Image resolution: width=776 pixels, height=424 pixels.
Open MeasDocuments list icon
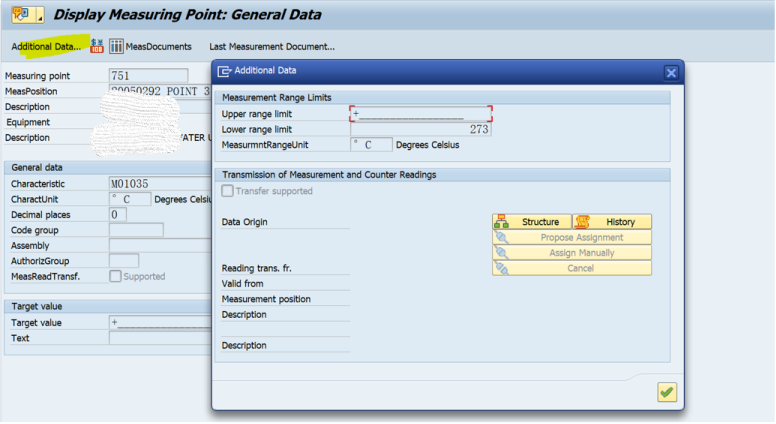[x=116, y=46]
